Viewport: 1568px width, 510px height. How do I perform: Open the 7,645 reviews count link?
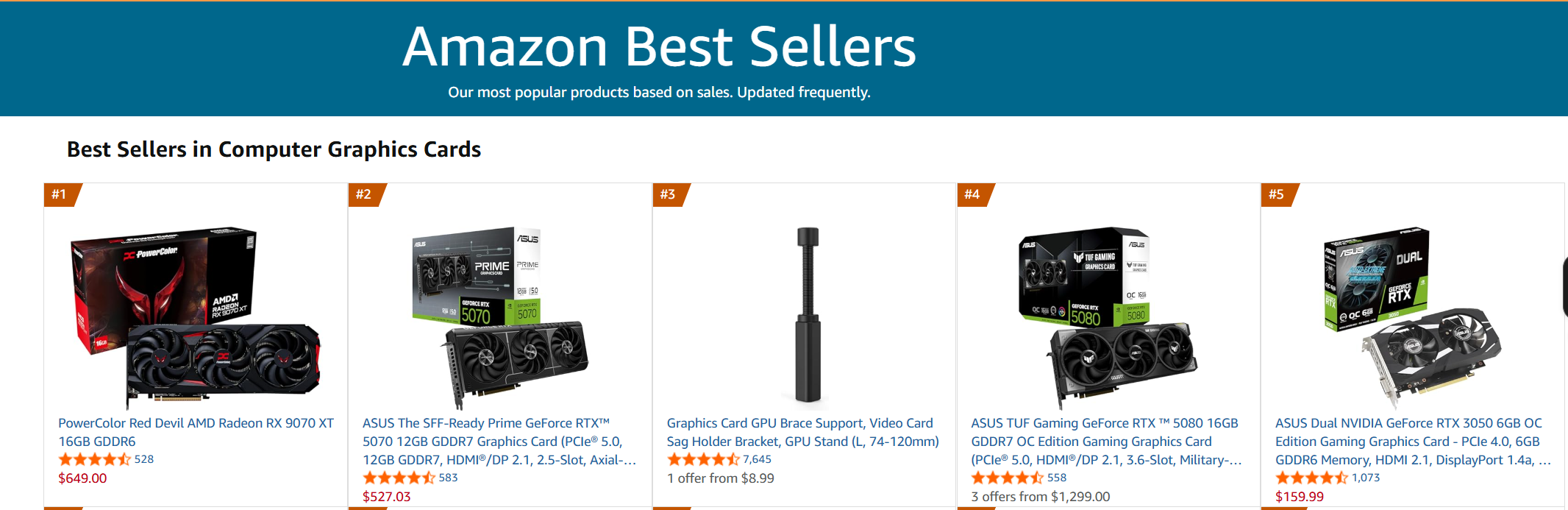pos(757,459)
